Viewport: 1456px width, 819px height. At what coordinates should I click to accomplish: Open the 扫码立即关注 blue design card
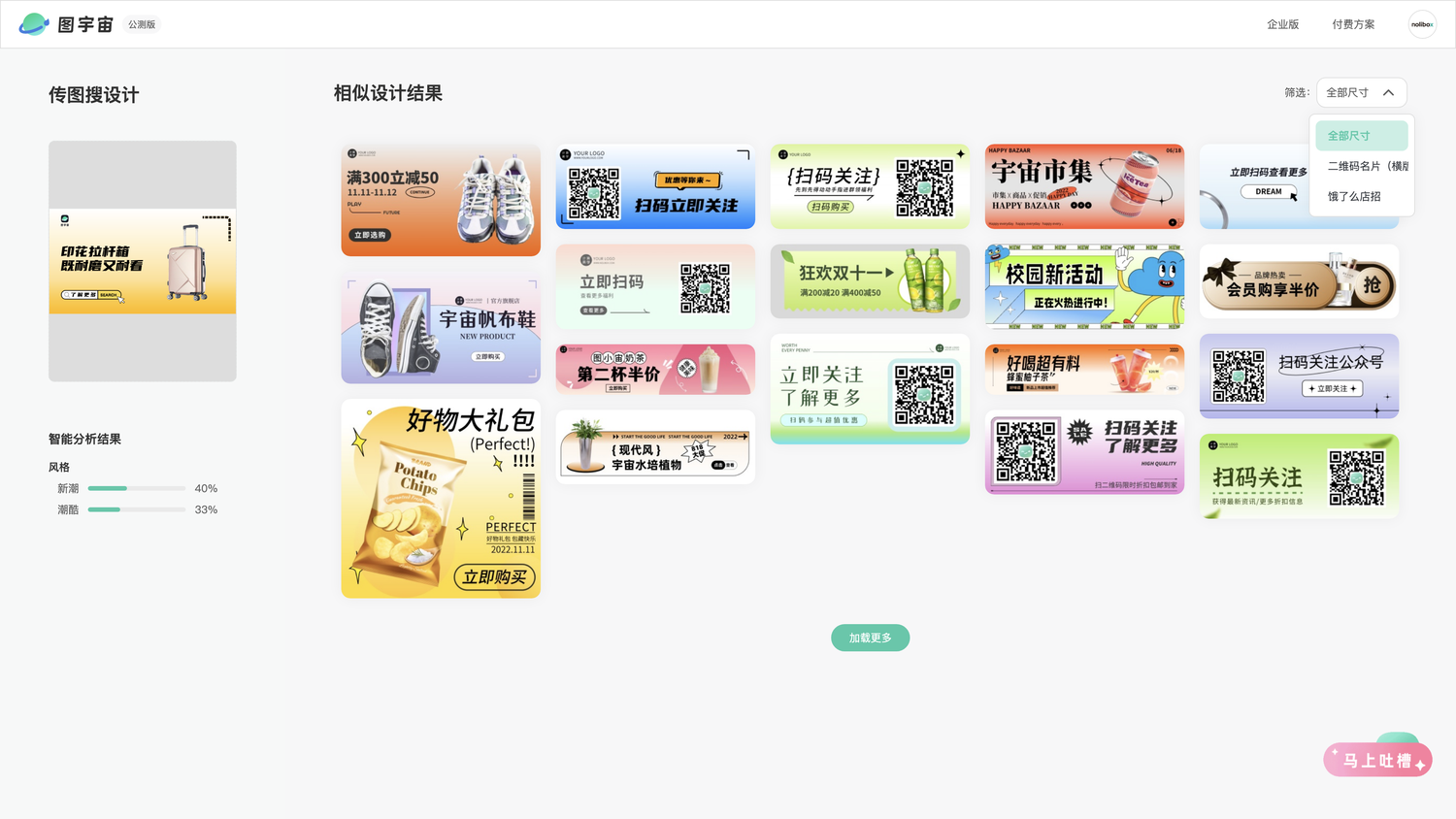point(655,186)
